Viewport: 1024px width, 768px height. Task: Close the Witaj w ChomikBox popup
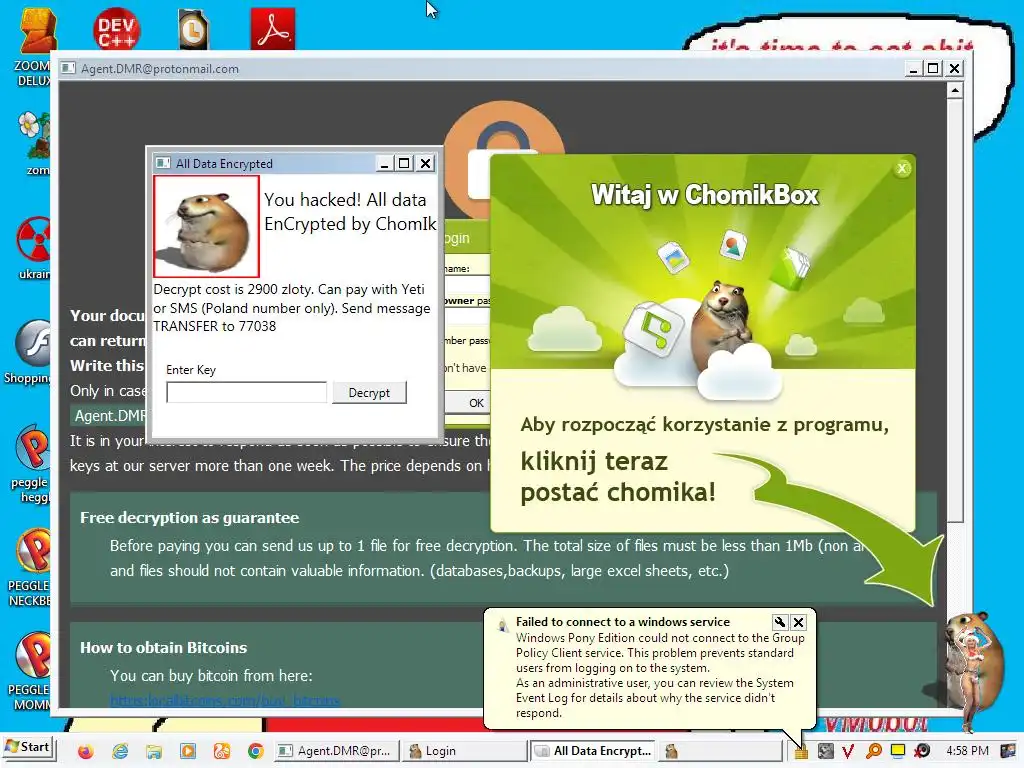[x=902, y=168]
